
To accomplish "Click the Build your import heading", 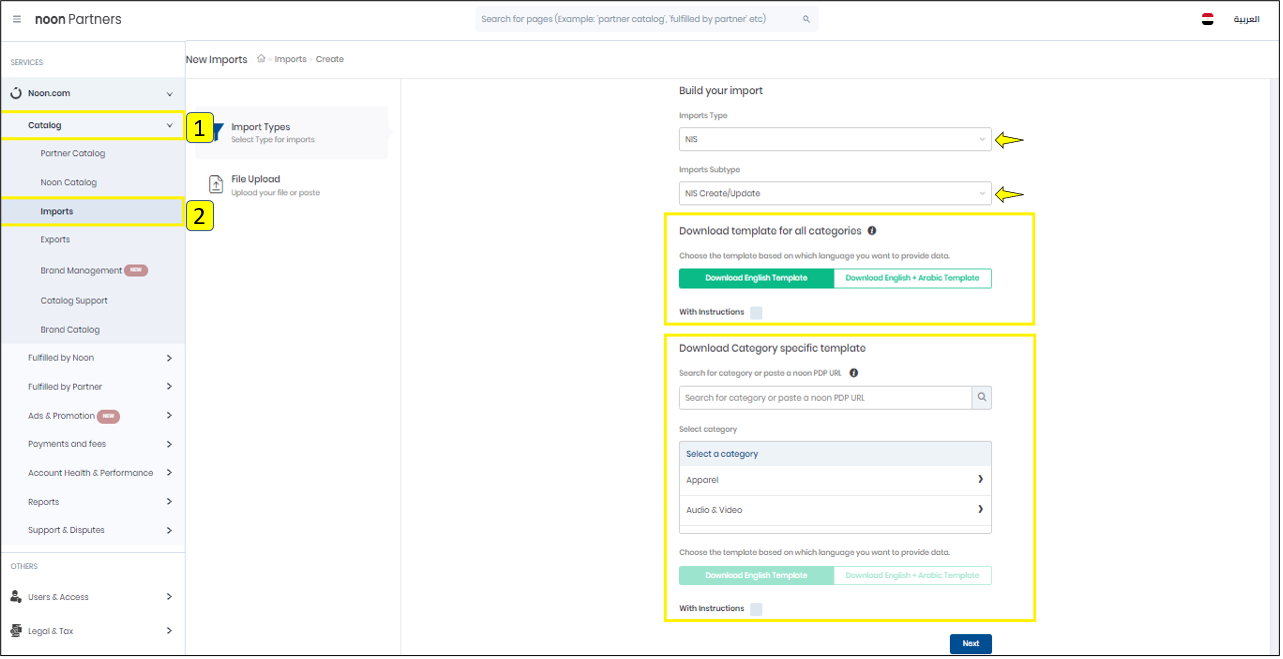I will coord(721,91).
